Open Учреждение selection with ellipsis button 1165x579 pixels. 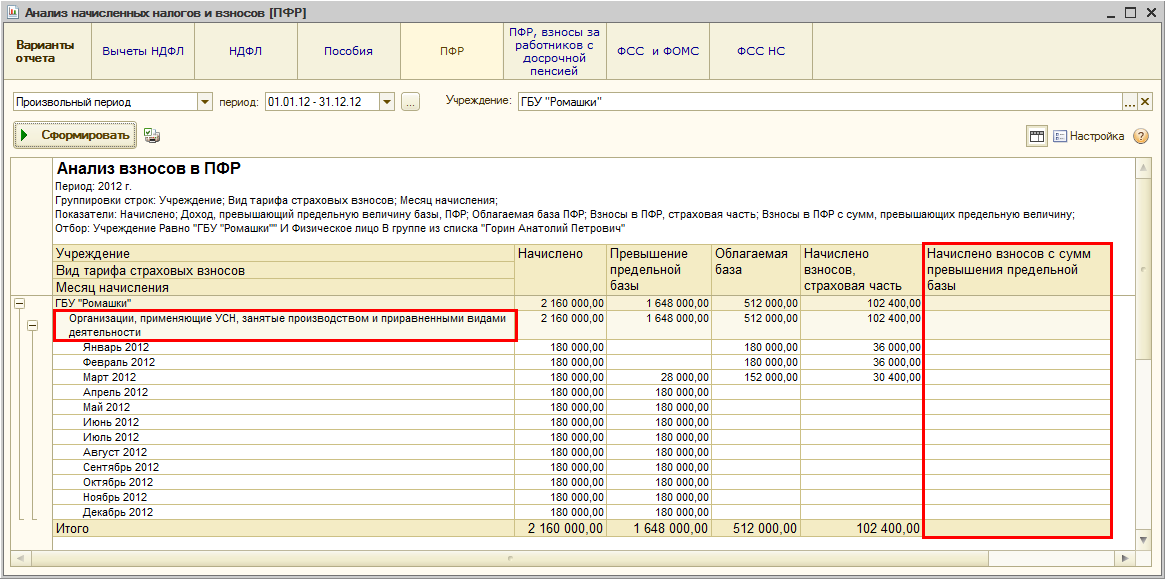(1130, 102)
